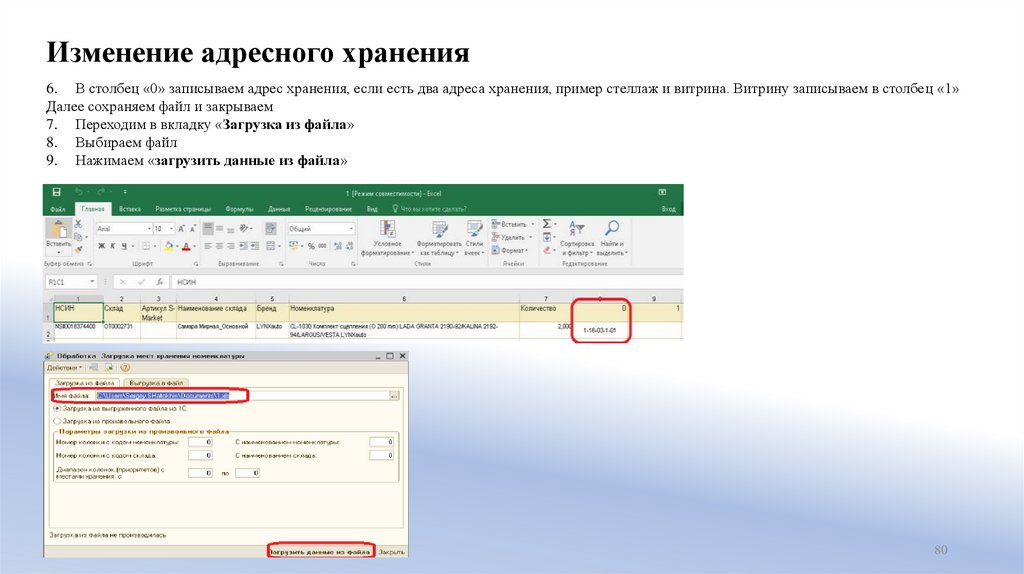Click 'Загрузить данные из файла' button
Screen dimensions: 1024x574
click(321, 552)
